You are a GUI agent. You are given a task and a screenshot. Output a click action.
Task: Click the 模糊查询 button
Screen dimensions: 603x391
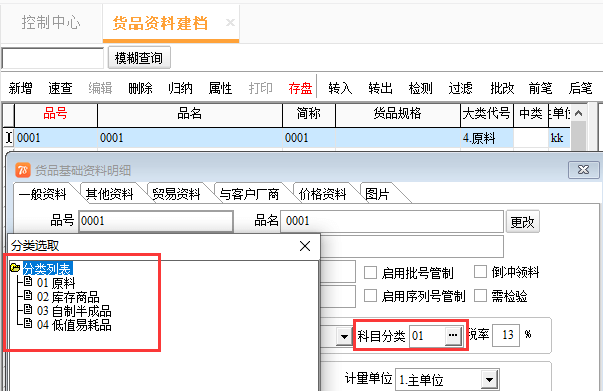coord(139,58)
